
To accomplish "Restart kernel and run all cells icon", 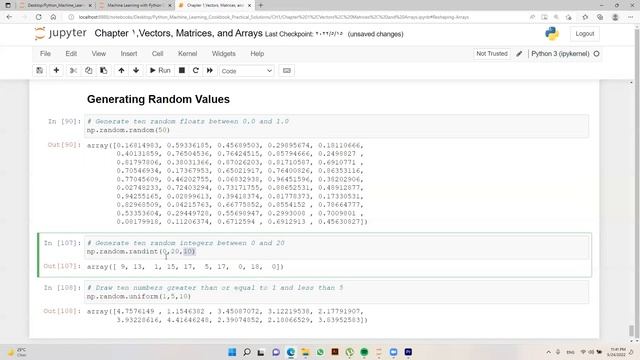I will 210,71.
